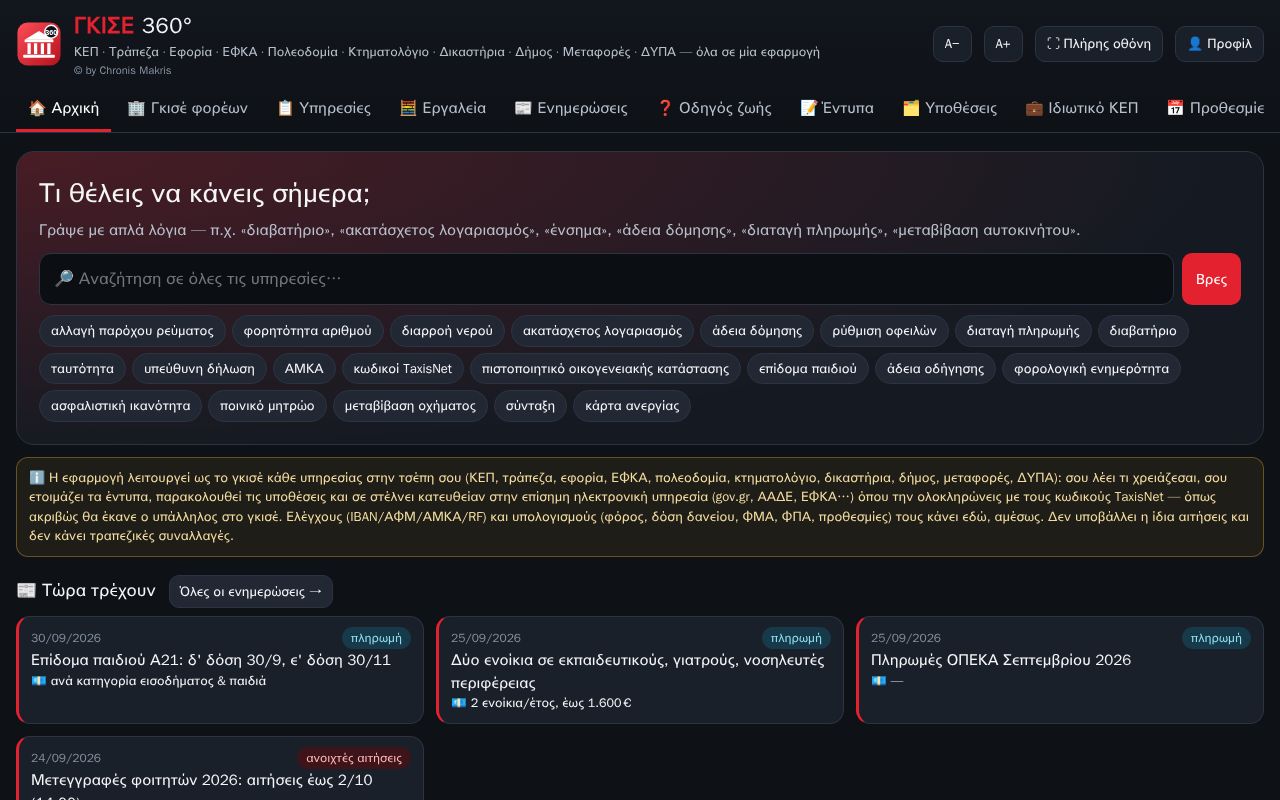1280x800 pixels.
Task: Open the Εργαλεία tab
Action: 442,108
